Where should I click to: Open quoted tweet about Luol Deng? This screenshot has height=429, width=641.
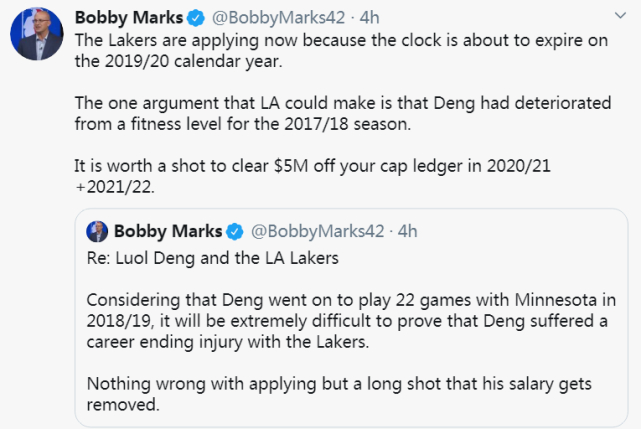pos(351,318)
